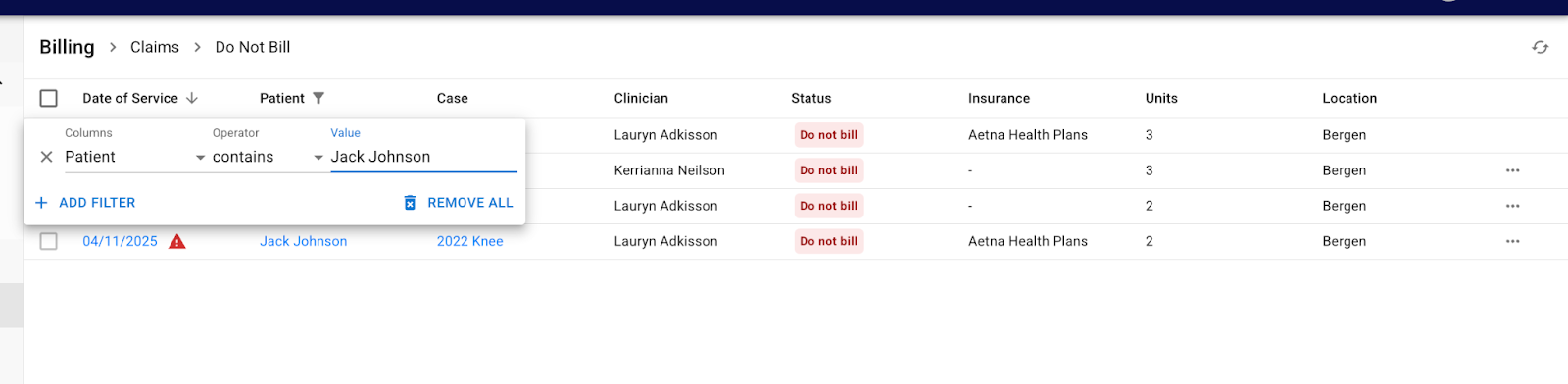Expand the Columns dropdown showing Patient
Screen dimensions: 1568x384
(135, 157)
